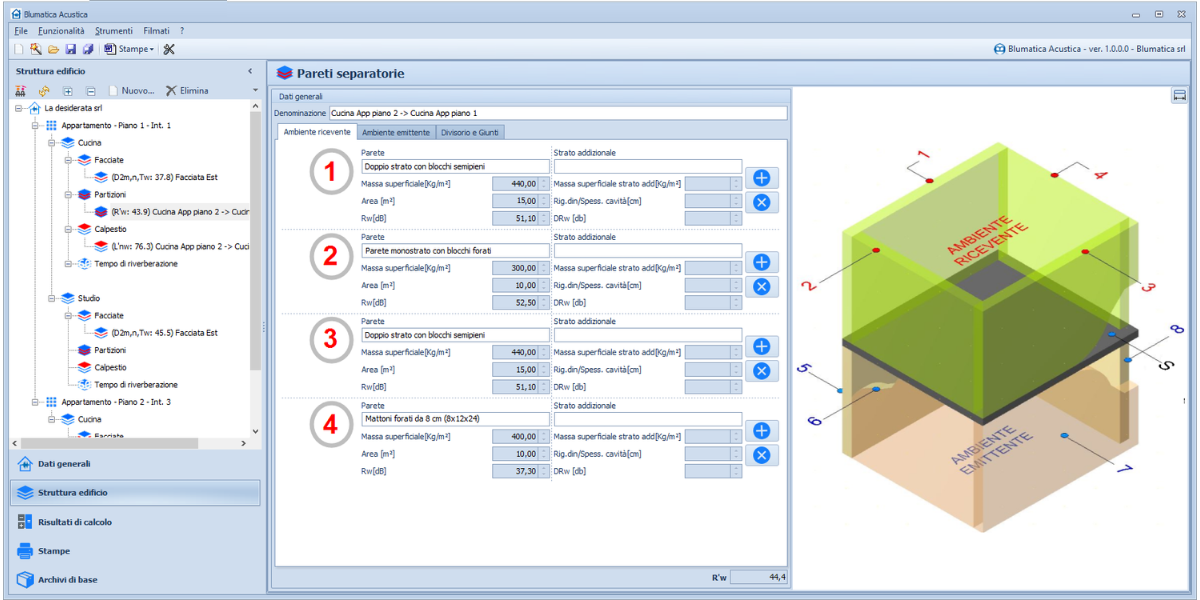Click blue plus button for wall 1
Viewport: 1200px width, 600px height.
(761, 178)
